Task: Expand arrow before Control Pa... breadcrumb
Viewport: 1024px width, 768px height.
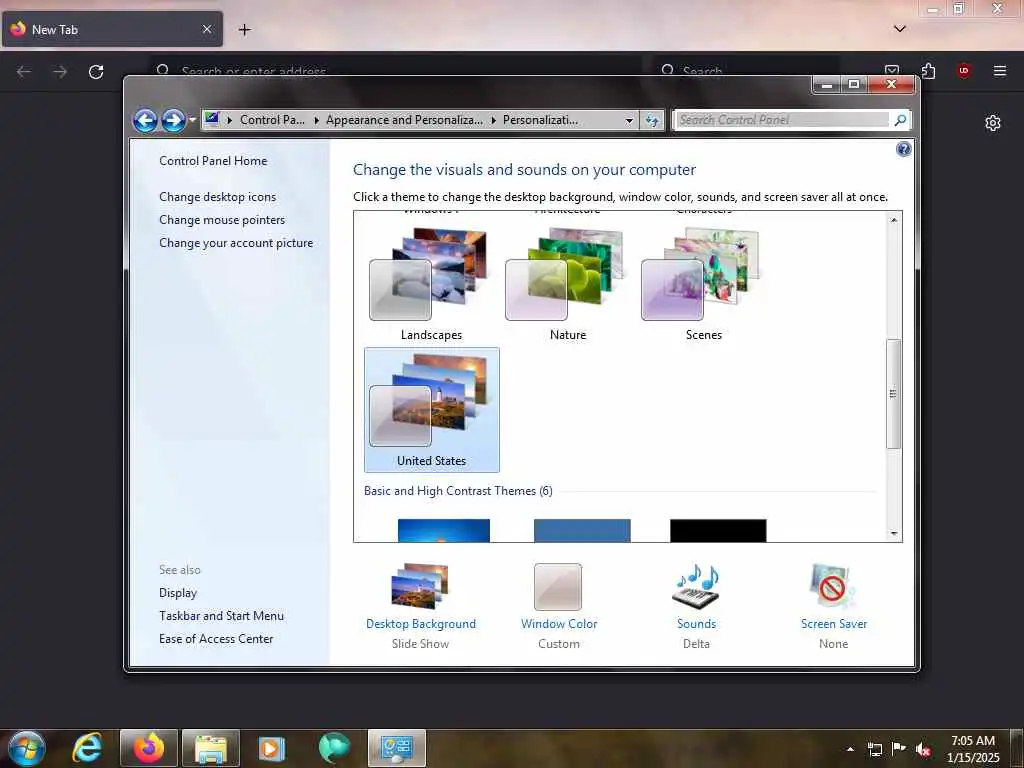Action: click(x=230, y=120)
